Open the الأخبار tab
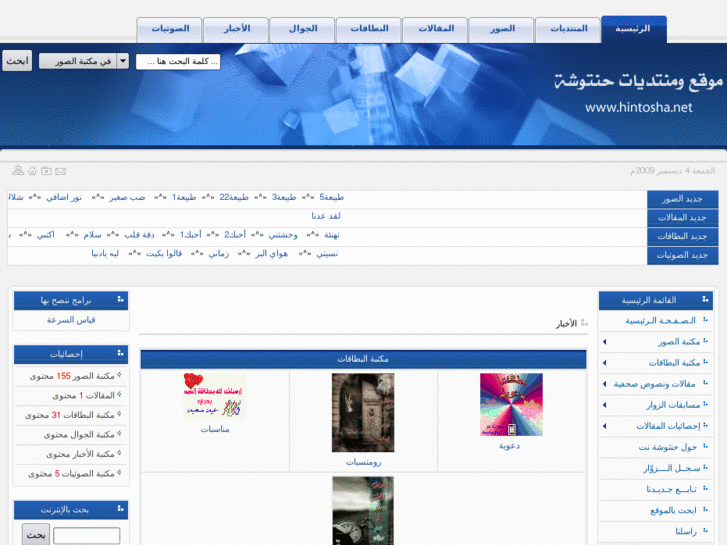 (x=236, y=30)
